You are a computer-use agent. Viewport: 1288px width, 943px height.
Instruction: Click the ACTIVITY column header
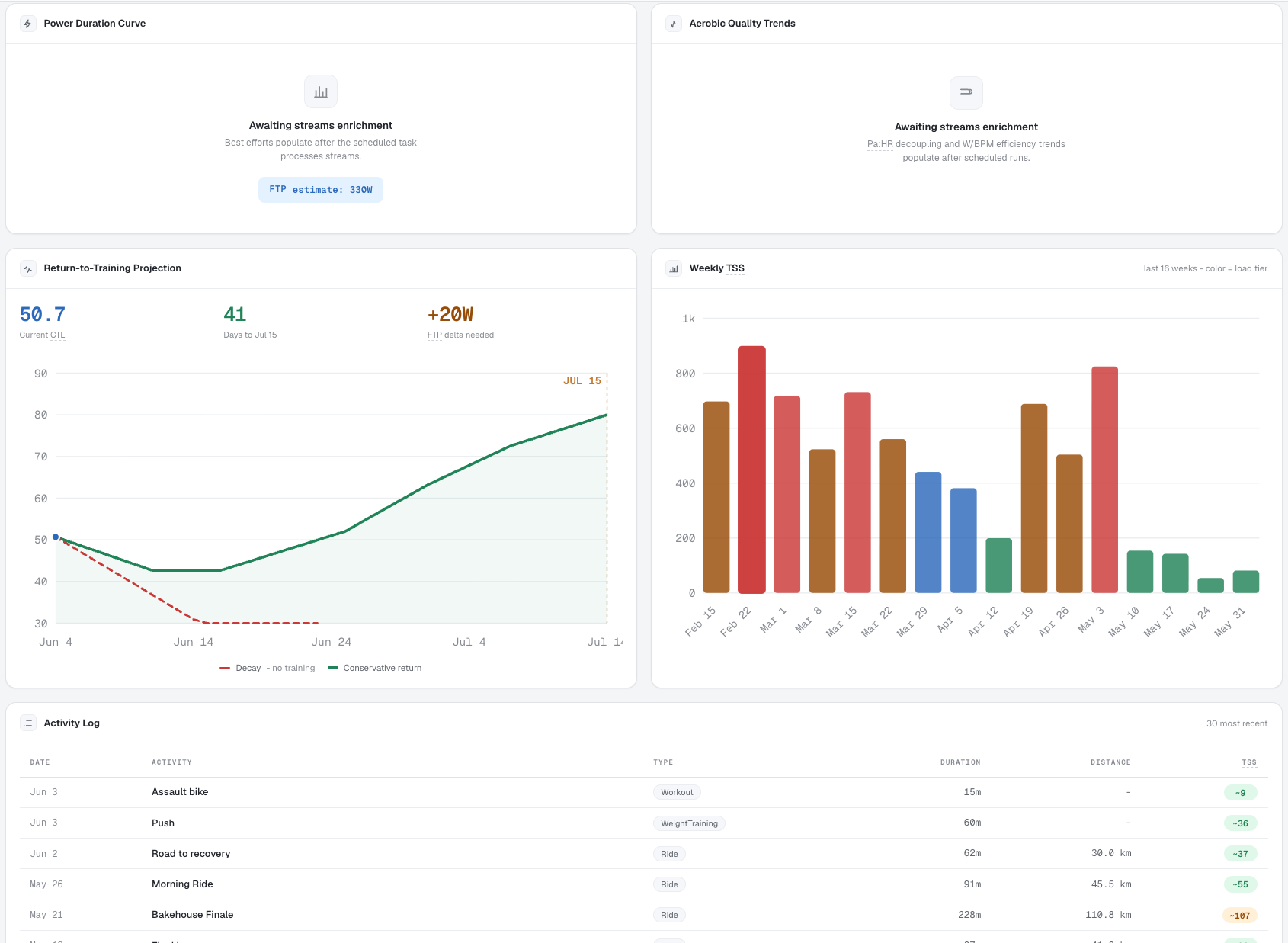(171, 762)
